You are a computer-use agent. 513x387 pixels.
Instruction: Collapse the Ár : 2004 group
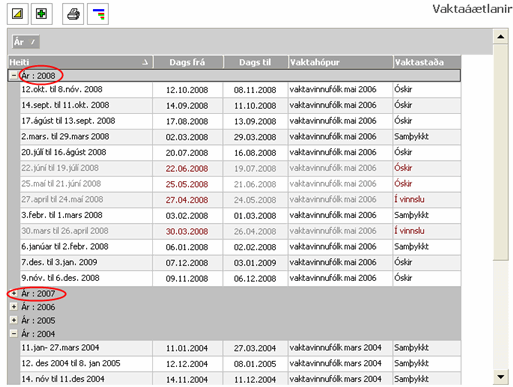(14, 333)
